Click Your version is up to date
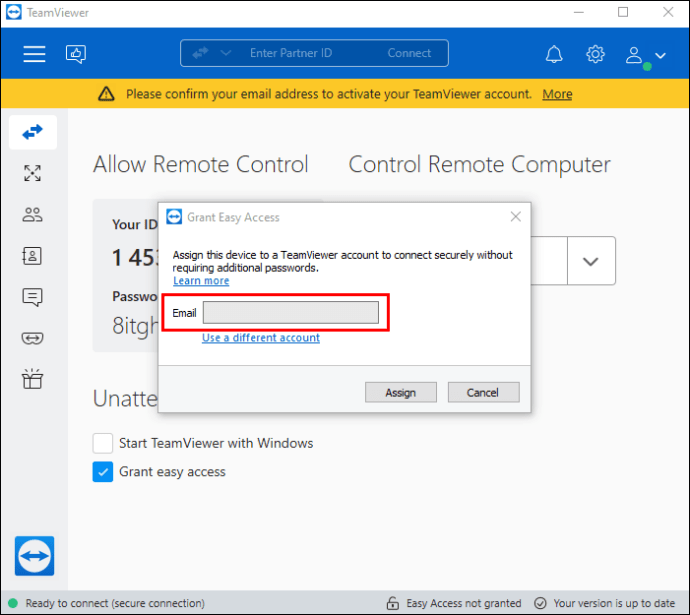Viewport: 690px width, 615px height. point(614,603)
